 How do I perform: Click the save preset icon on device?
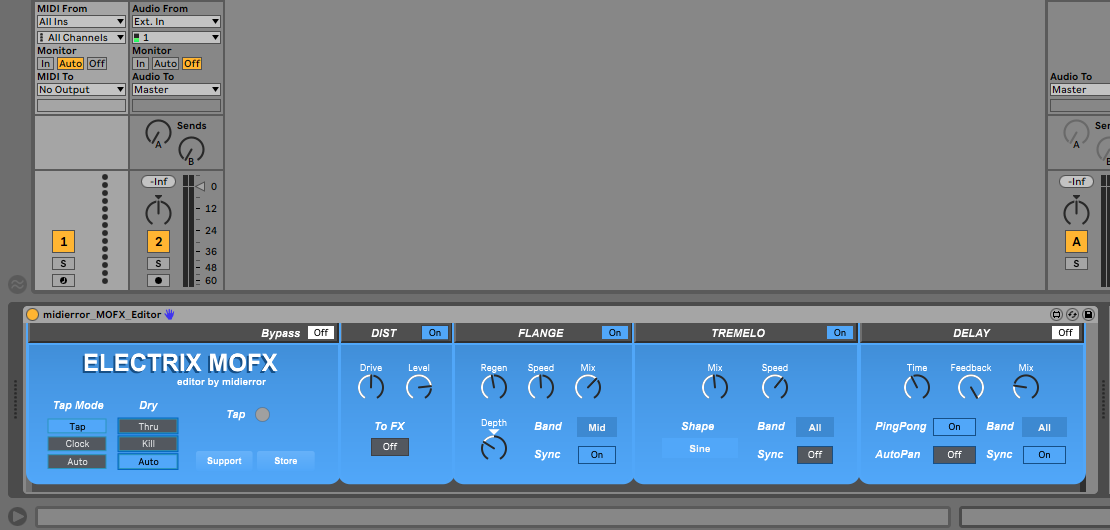click(x=1089, y=314)
